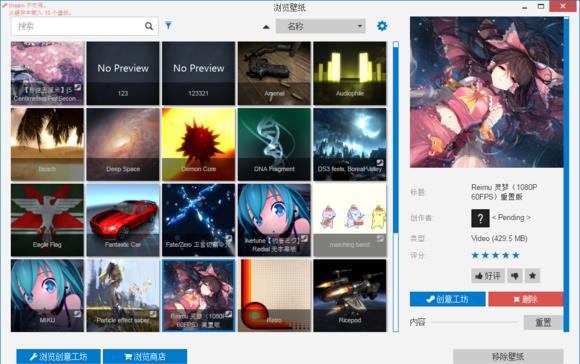Click the favorite star button
This screenshot has width=580, height=364.
[x=532, y=276]
